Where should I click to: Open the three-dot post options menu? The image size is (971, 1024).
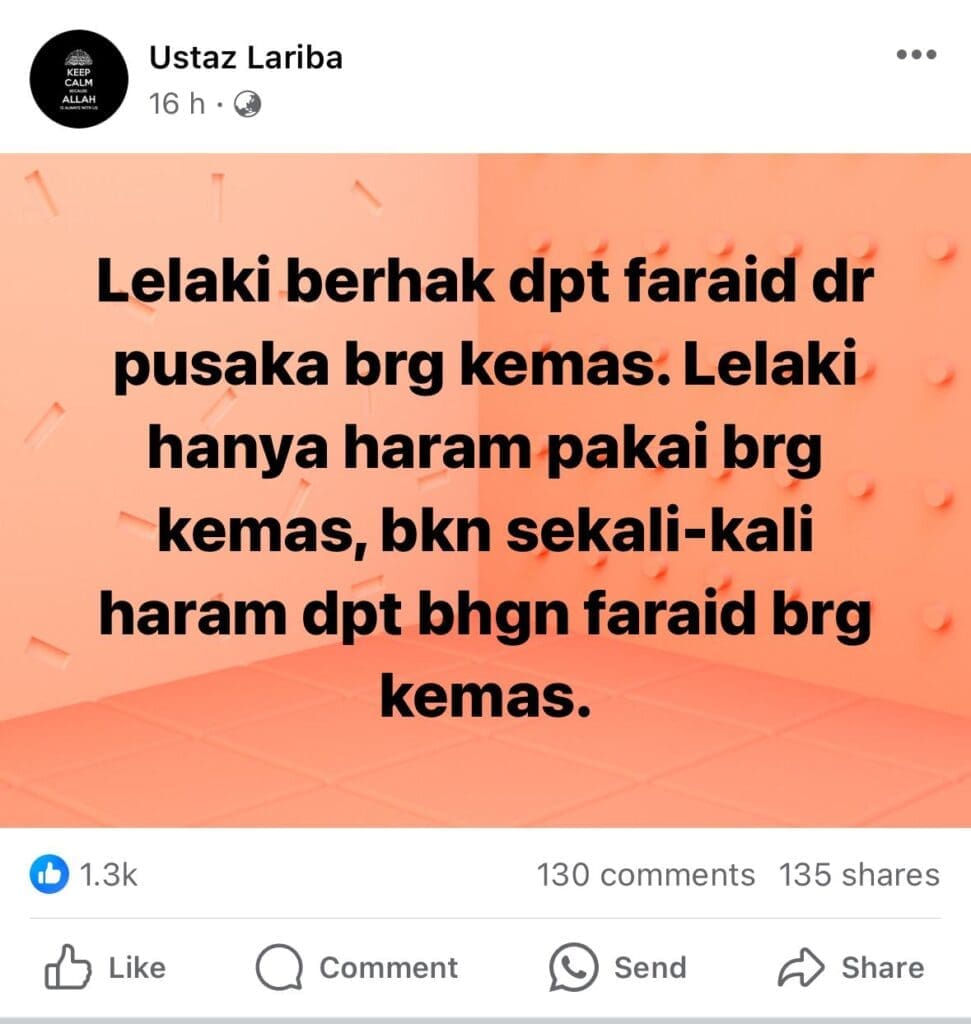tap(916, 54)
